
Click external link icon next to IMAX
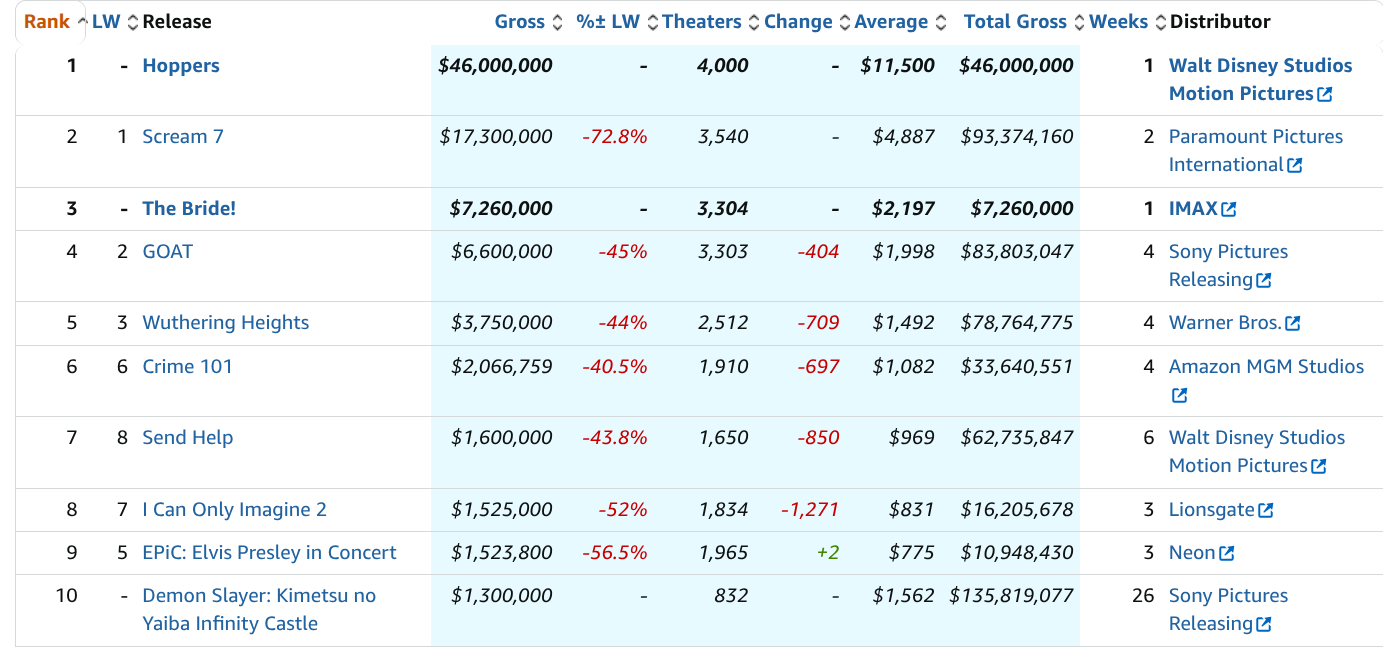pos(1229,209)
